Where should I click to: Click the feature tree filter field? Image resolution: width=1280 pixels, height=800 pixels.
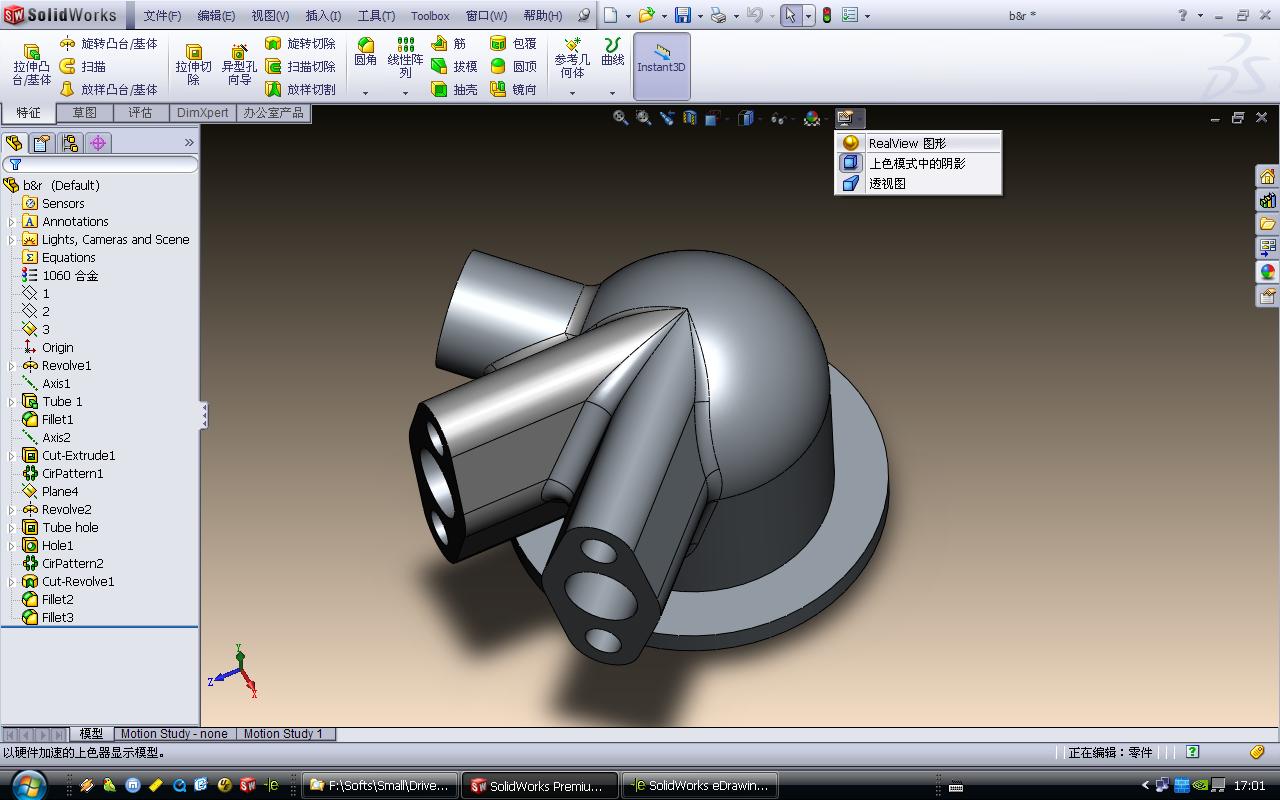(x=100, y=164)
